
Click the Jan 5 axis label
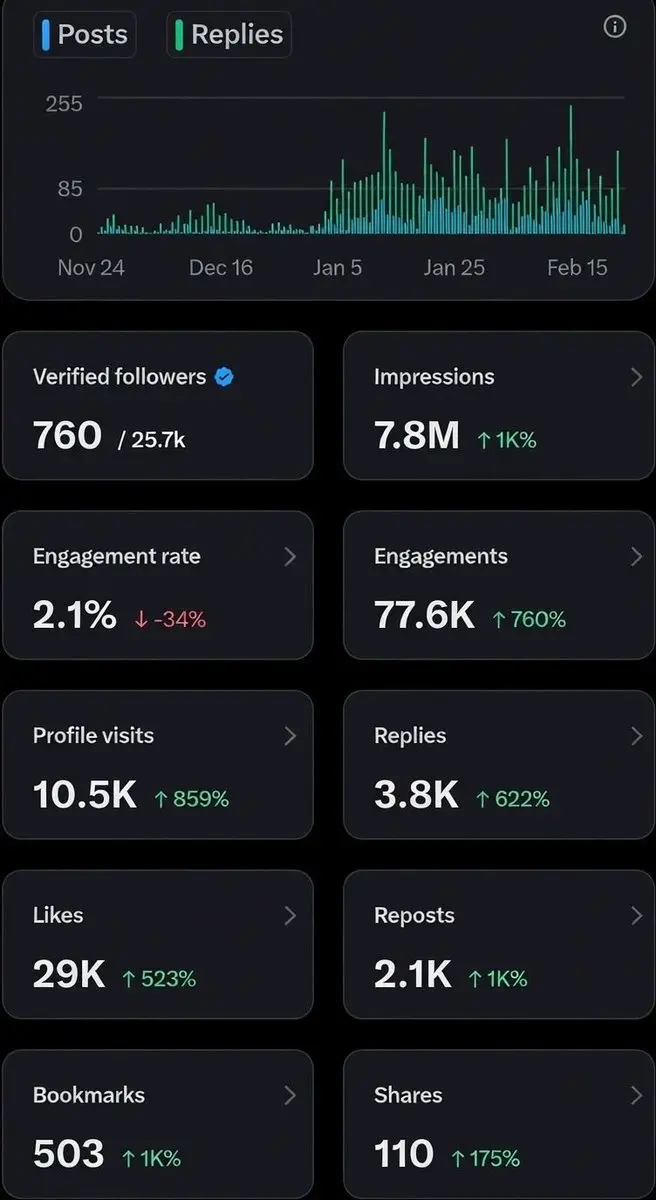[337, 268]
